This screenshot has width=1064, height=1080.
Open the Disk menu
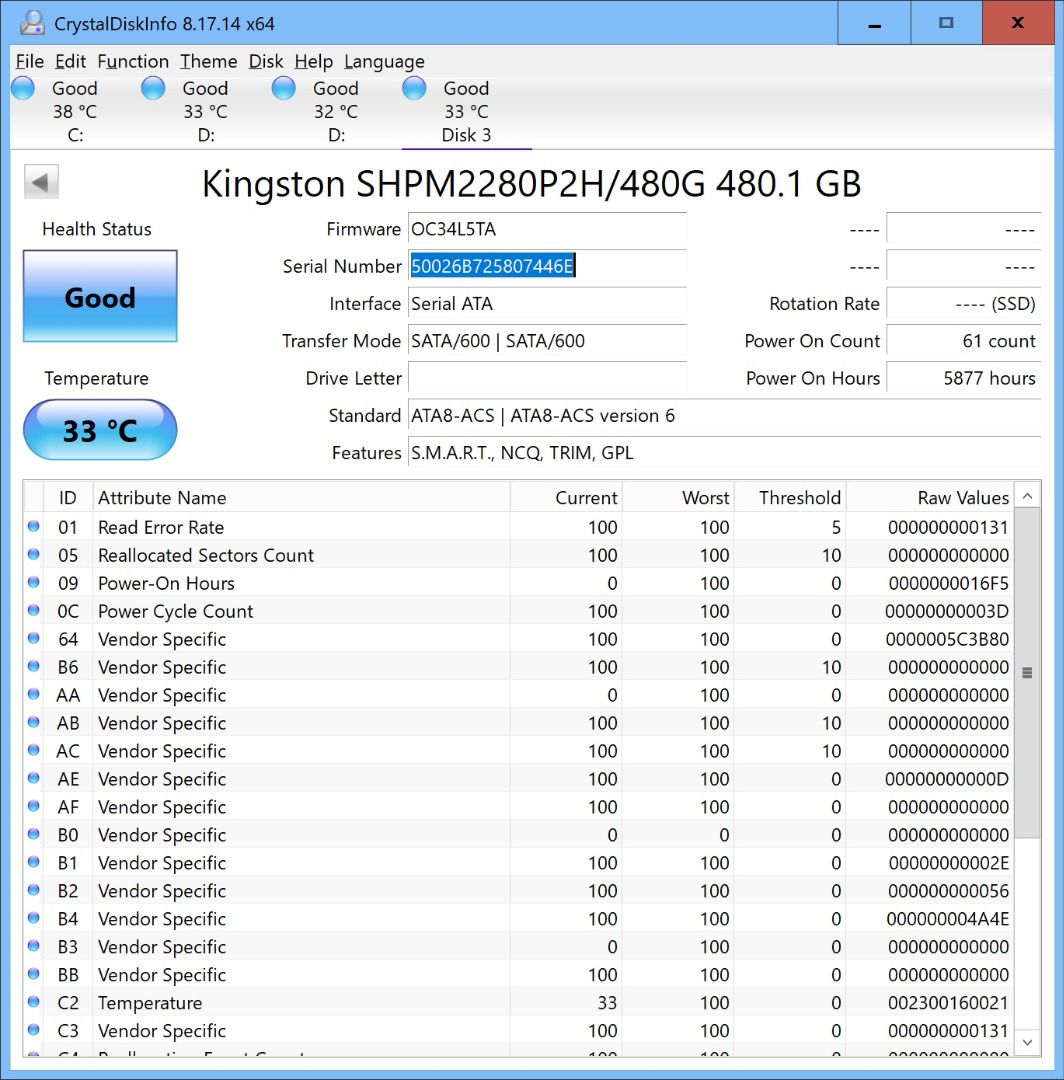pyautogui.click(x=266, y=61)
